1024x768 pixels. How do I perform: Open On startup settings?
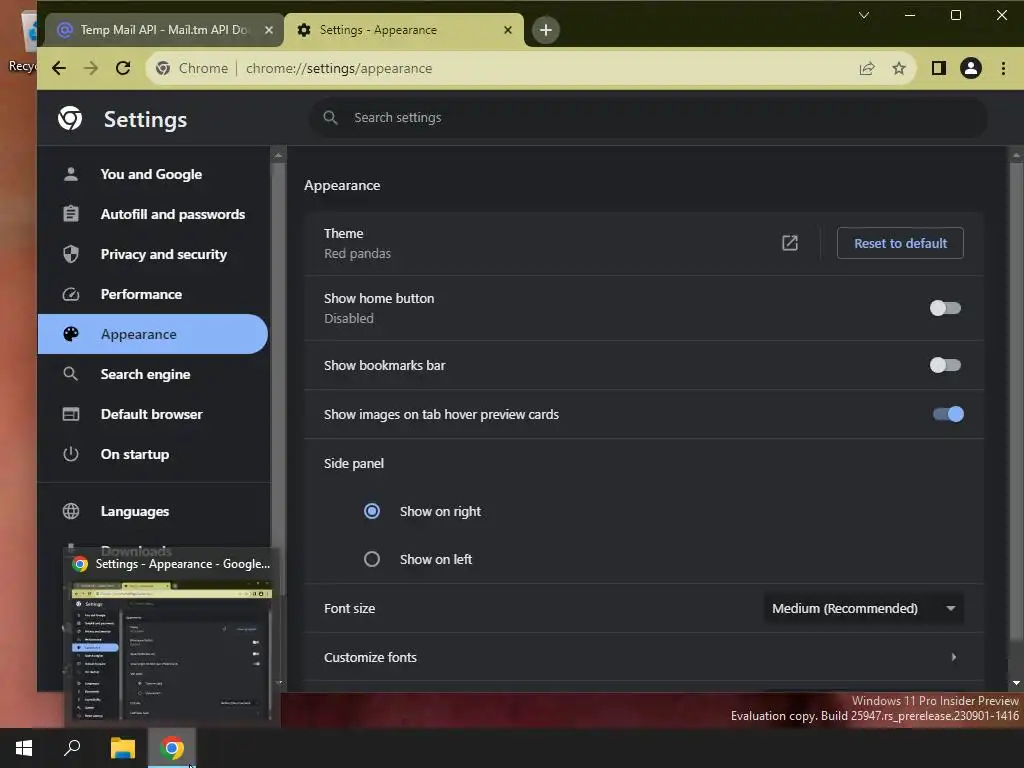[x=153, y=454]
